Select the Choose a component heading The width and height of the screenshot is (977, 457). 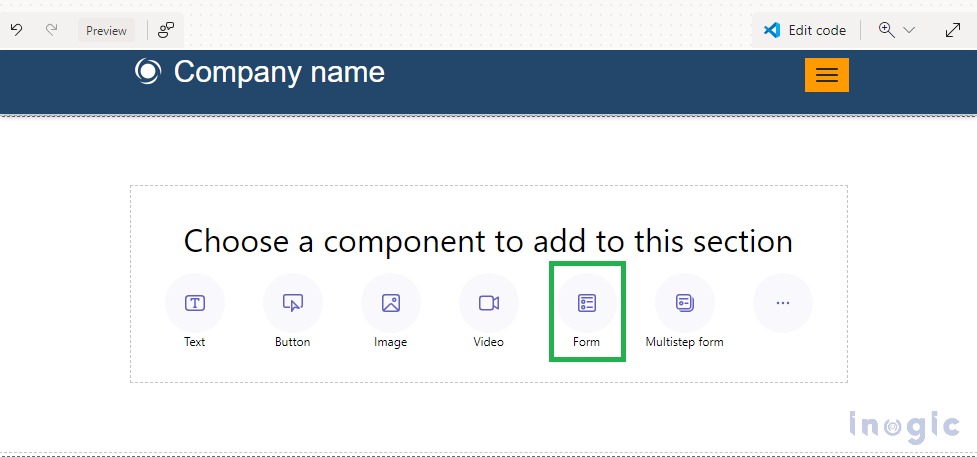[488, 241]
